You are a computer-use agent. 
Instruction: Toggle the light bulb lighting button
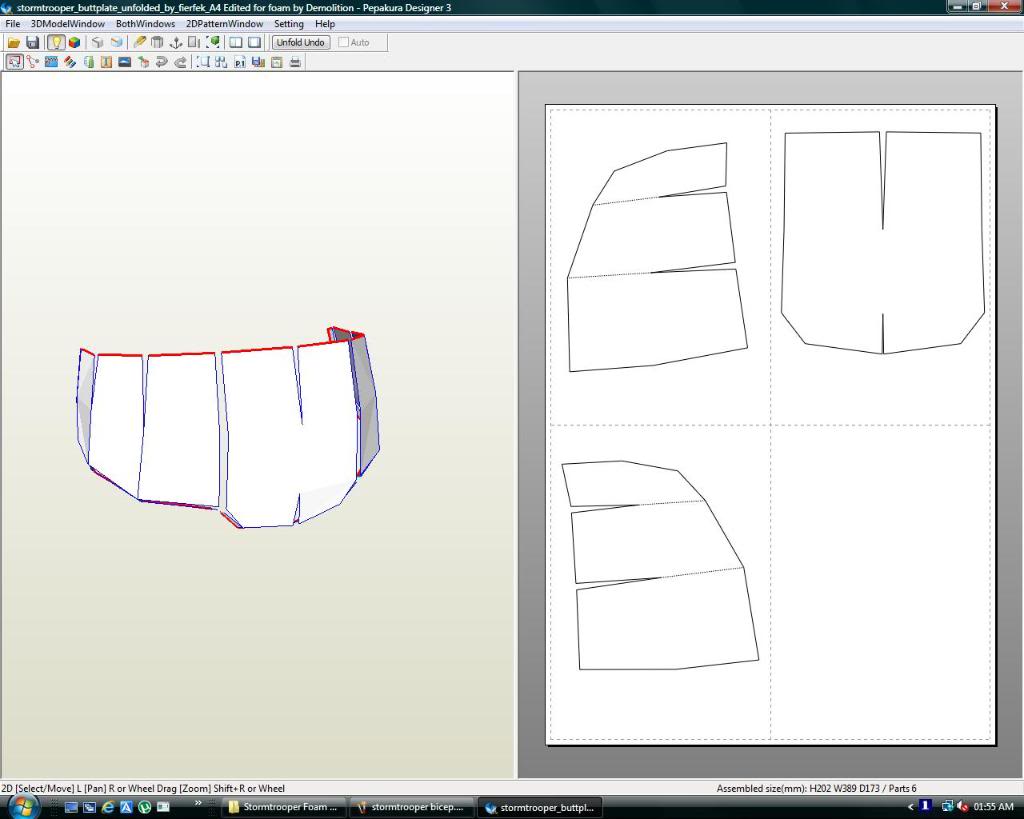(56, 42)
